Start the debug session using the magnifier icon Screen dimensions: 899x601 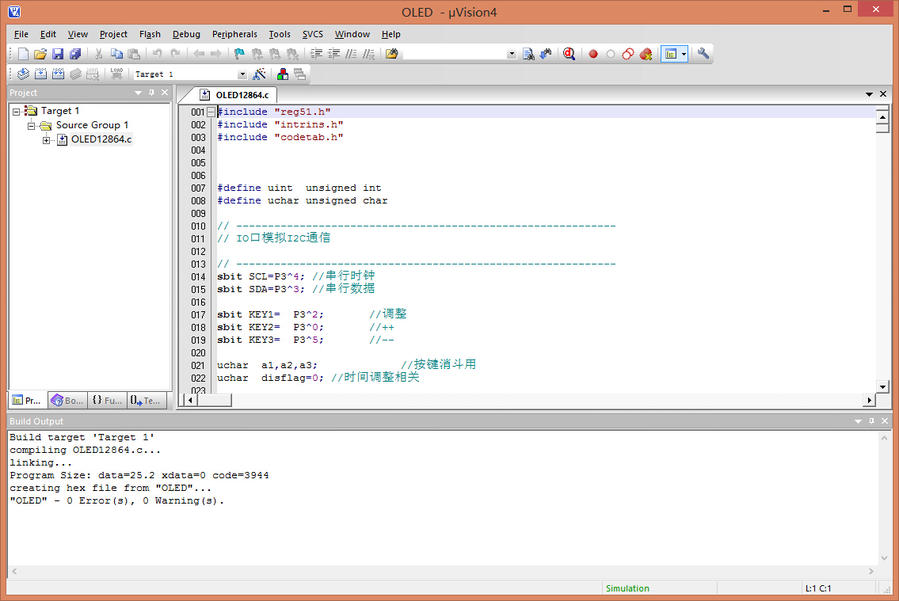[568, 54]
